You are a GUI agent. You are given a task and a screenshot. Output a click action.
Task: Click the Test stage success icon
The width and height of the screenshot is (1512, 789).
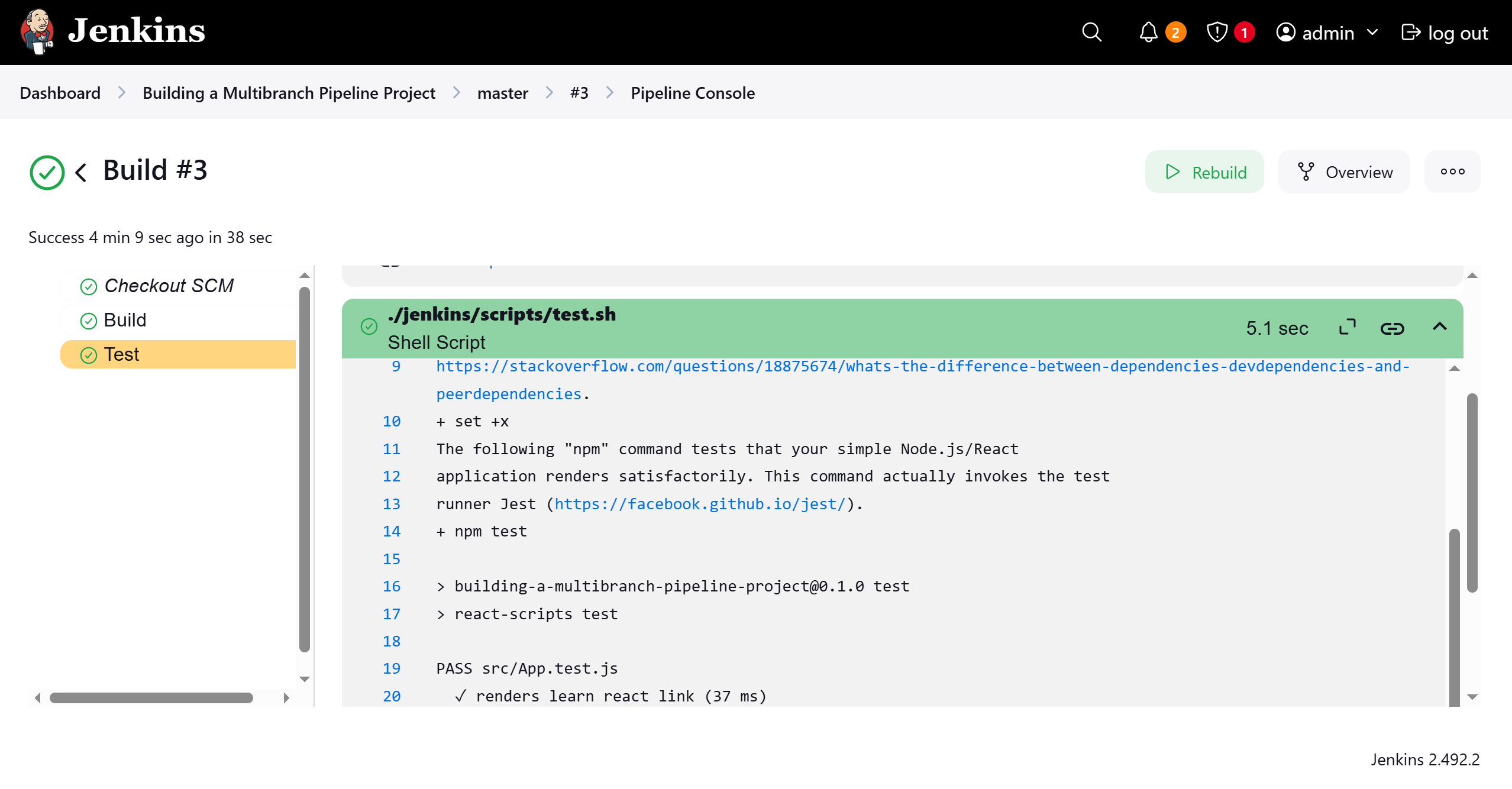coord(89,355)
